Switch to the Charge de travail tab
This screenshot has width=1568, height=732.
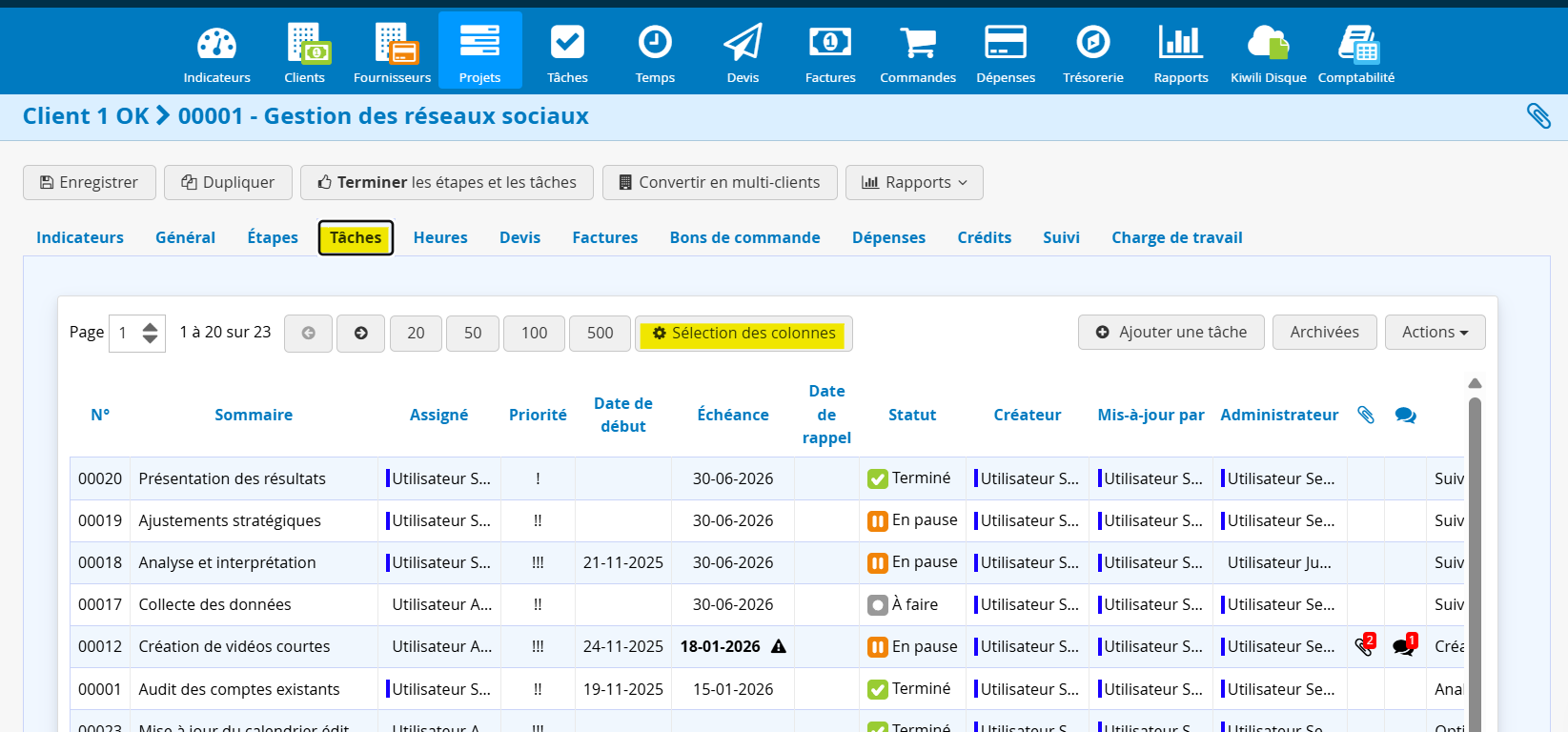pos(1176,237)
